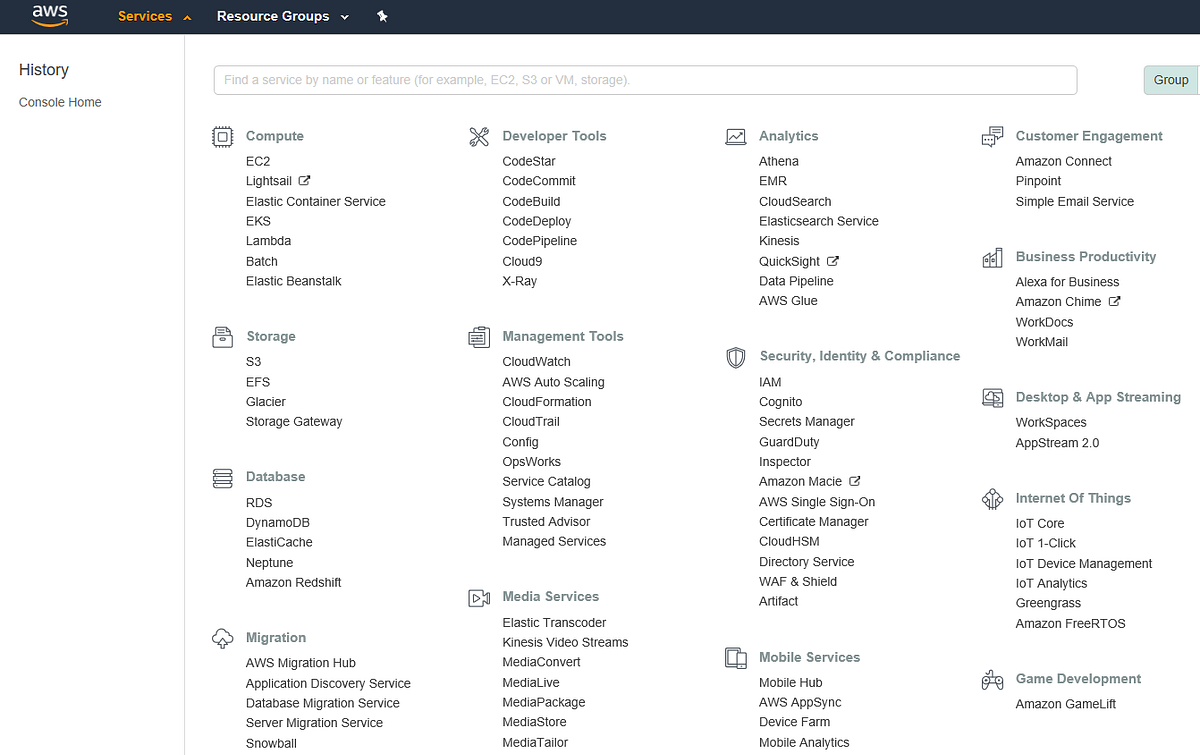Open the Lambda service
This screenshot has height=755, width=1200.
[268, 240]
